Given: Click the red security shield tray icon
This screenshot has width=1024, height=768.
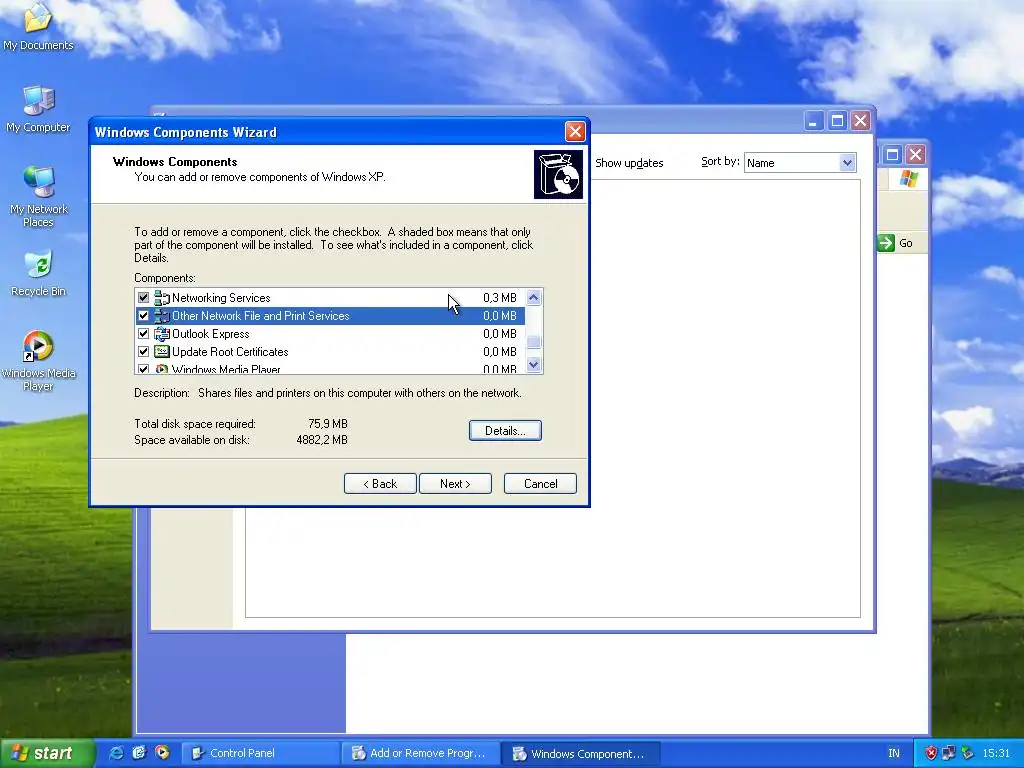Looking at the screenshot, I should click(931, 754).
